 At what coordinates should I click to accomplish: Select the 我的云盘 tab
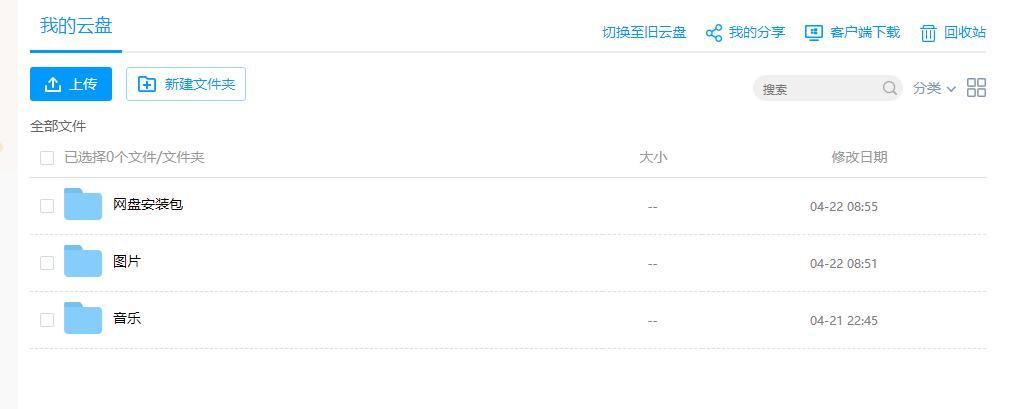coord(76,26)
